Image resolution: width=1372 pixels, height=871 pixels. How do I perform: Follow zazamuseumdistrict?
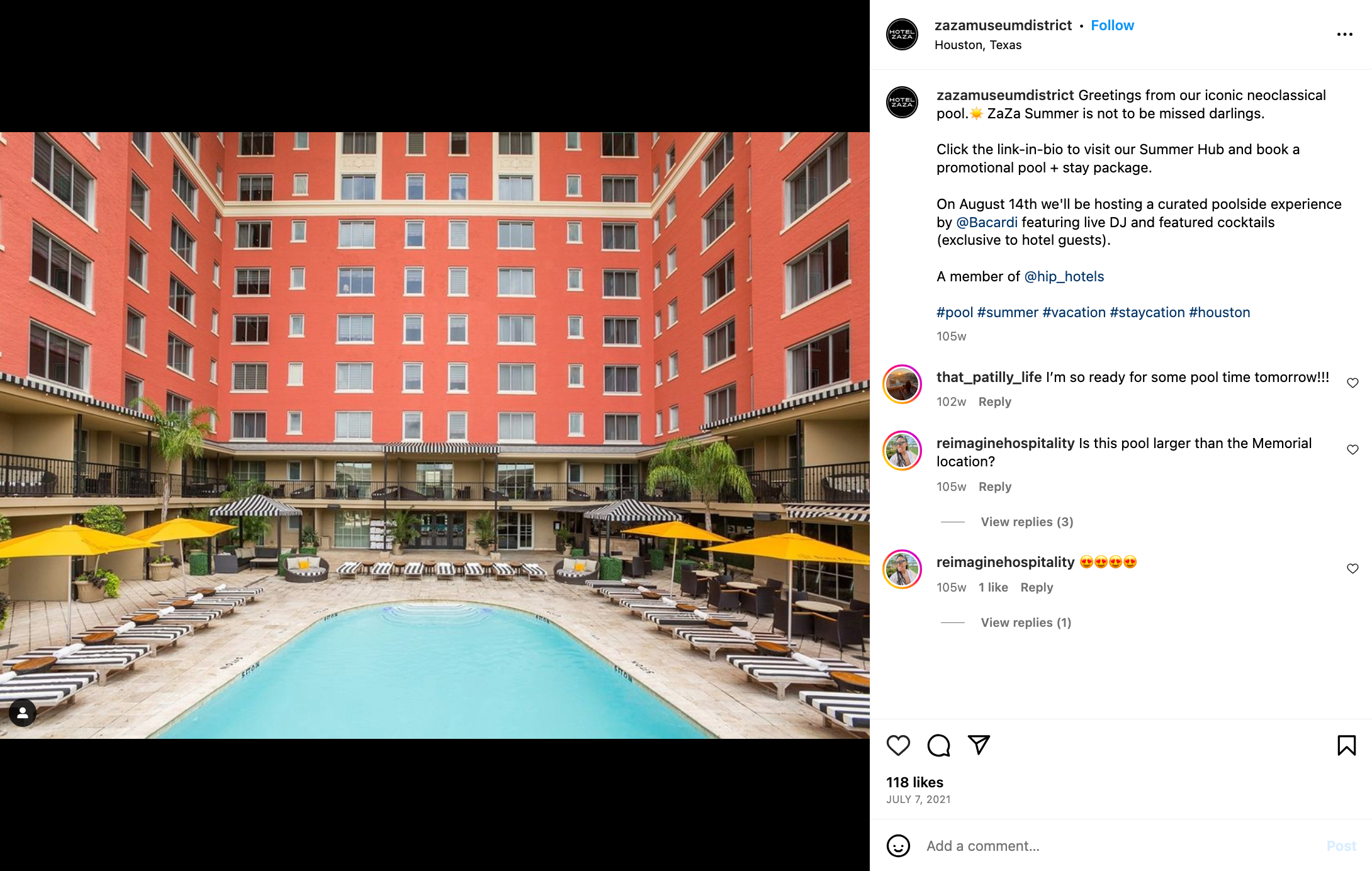click(x=1112, y=25)
